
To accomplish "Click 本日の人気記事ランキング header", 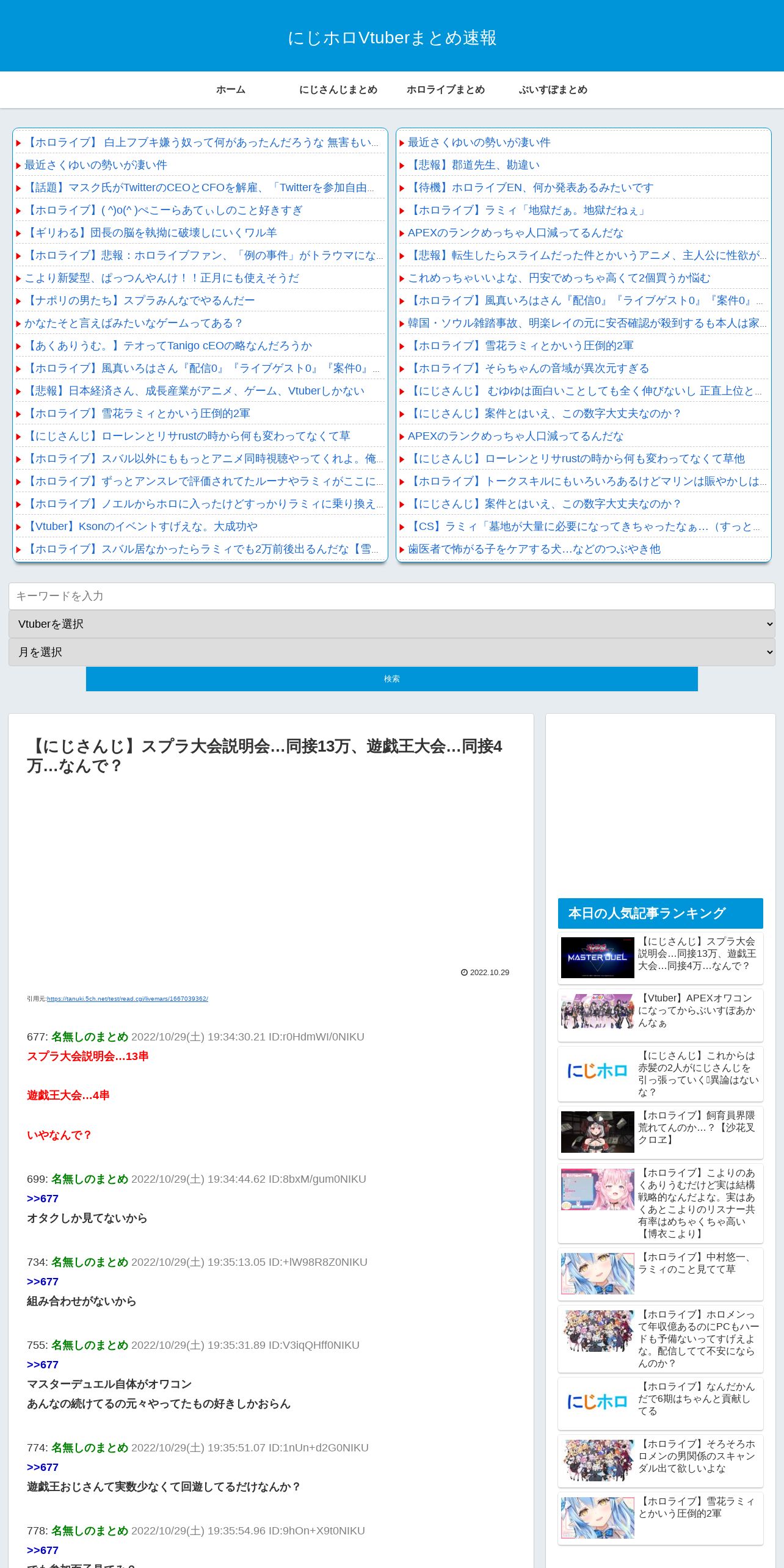I will coord(661,913).
